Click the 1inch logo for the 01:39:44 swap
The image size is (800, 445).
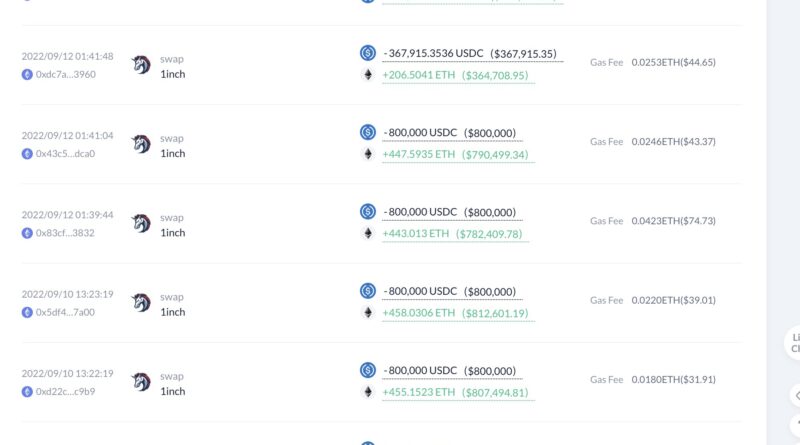pyautogui.click(x=141, y=223)
